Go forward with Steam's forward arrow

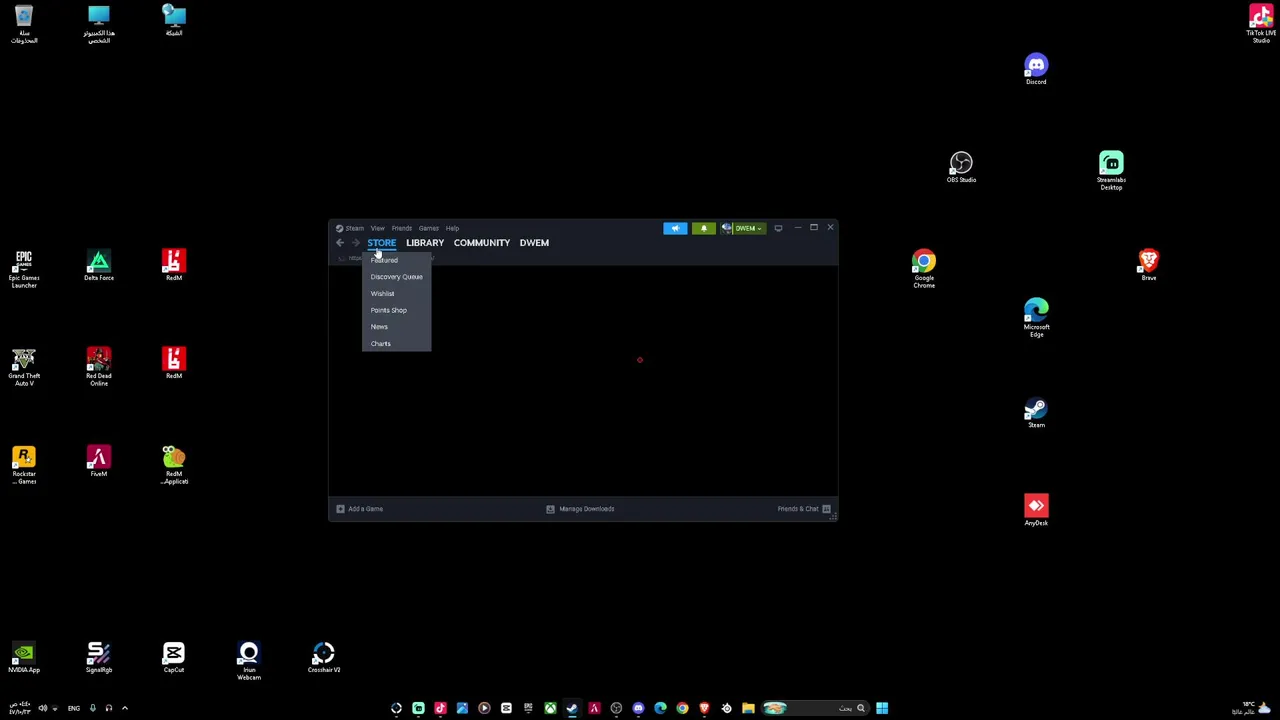[355, 243]
